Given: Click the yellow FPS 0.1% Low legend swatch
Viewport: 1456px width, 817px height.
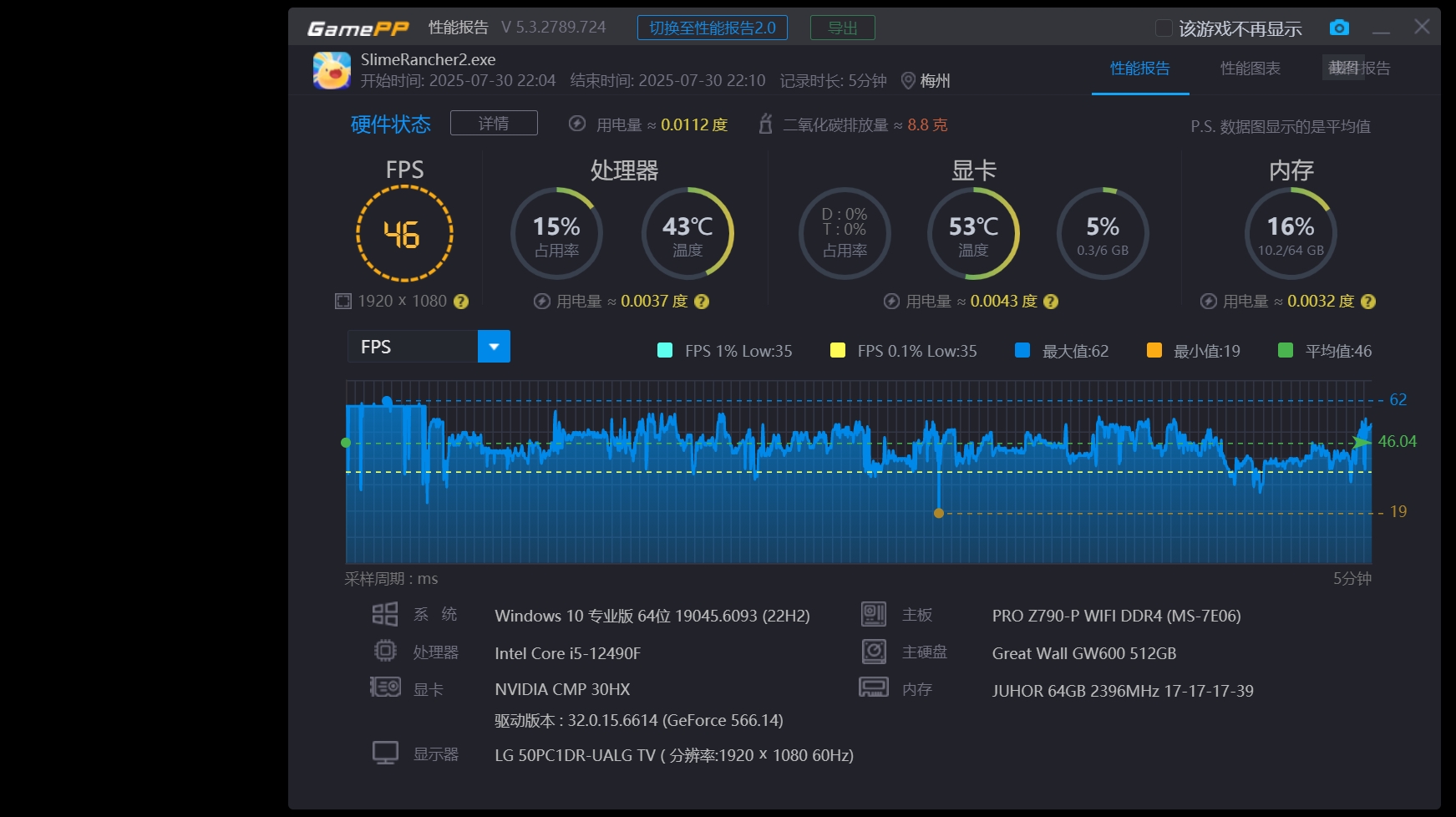Looking at the screenshot, I should pyautogui.click(x=837, y=350).
